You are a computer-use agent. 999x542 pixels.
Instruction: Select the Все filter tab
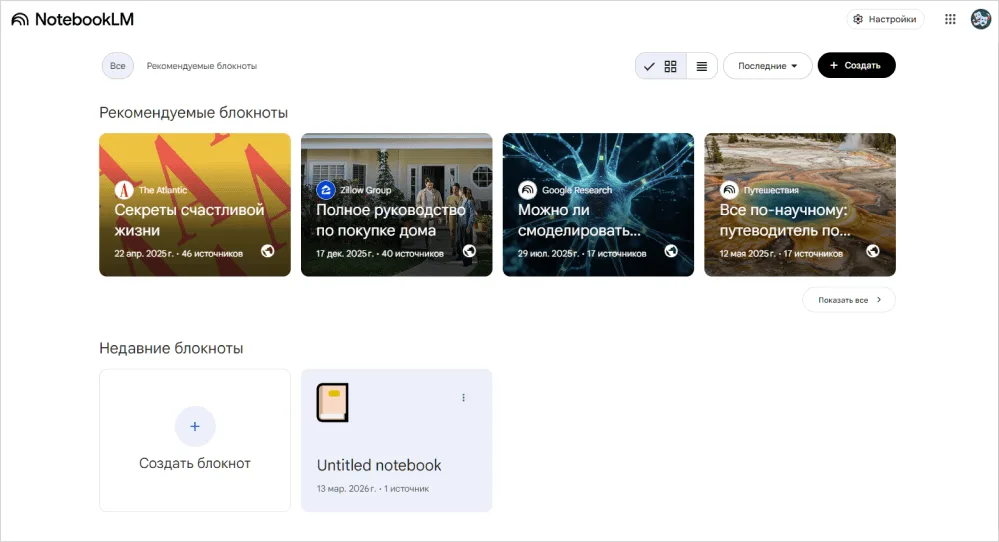tap(117, 66)
